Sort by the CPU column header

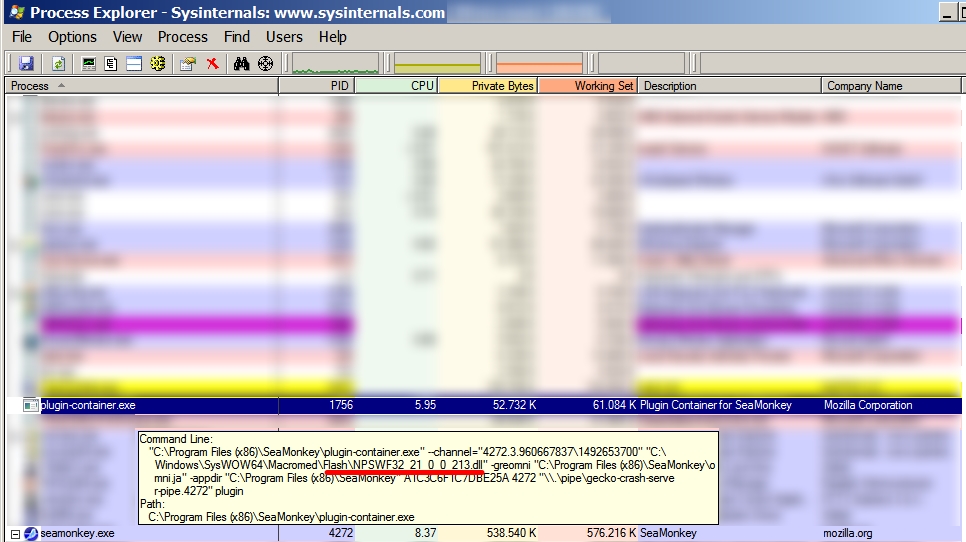coord(396,86)
